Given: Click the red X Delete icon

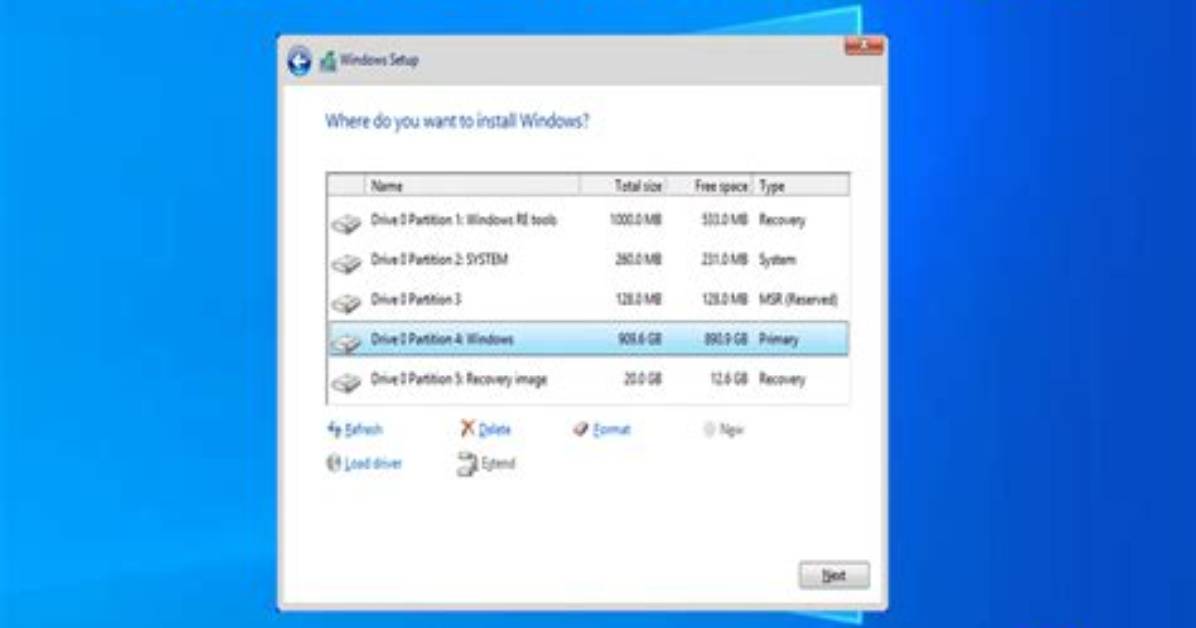Looking at the screenshot, I should [468, 428].
